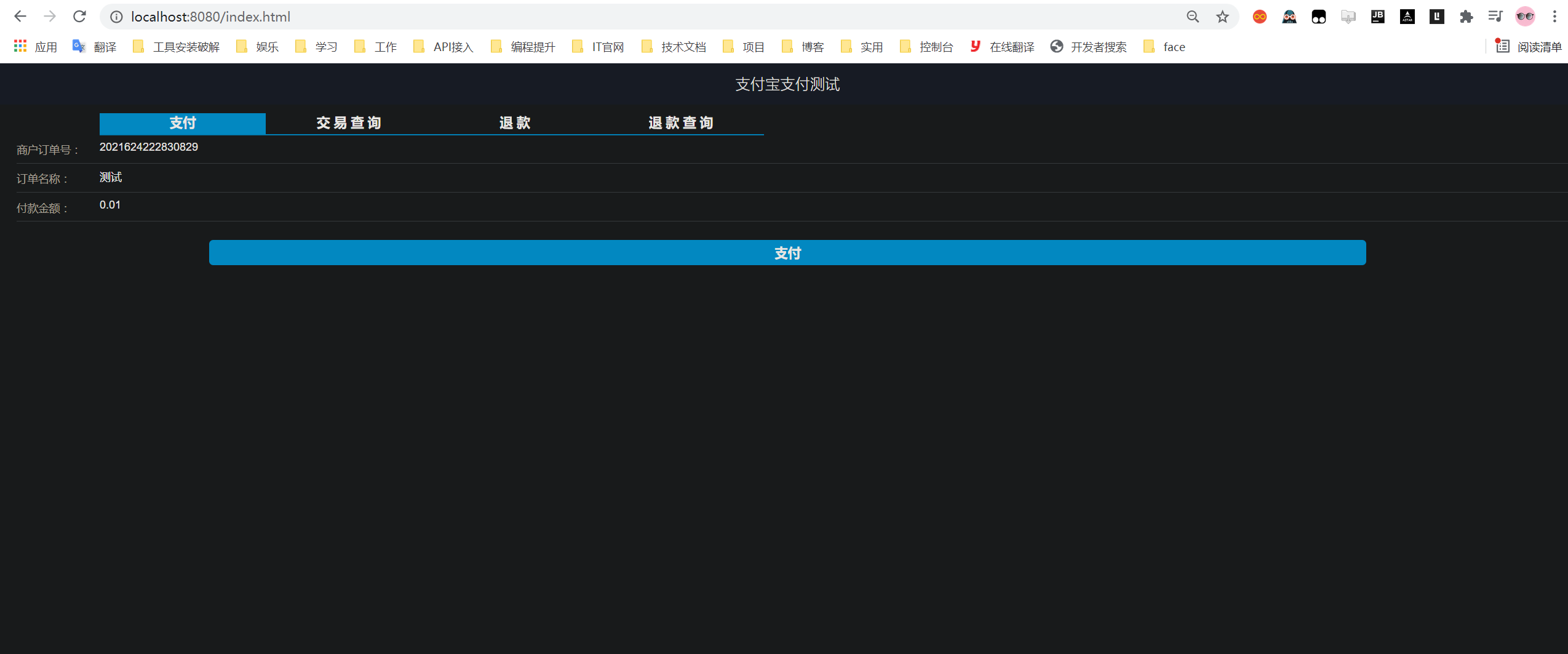Viewport: 1568px width, 654px height.
Task: Click the zoom search icon
Action: pos(1193,17)
